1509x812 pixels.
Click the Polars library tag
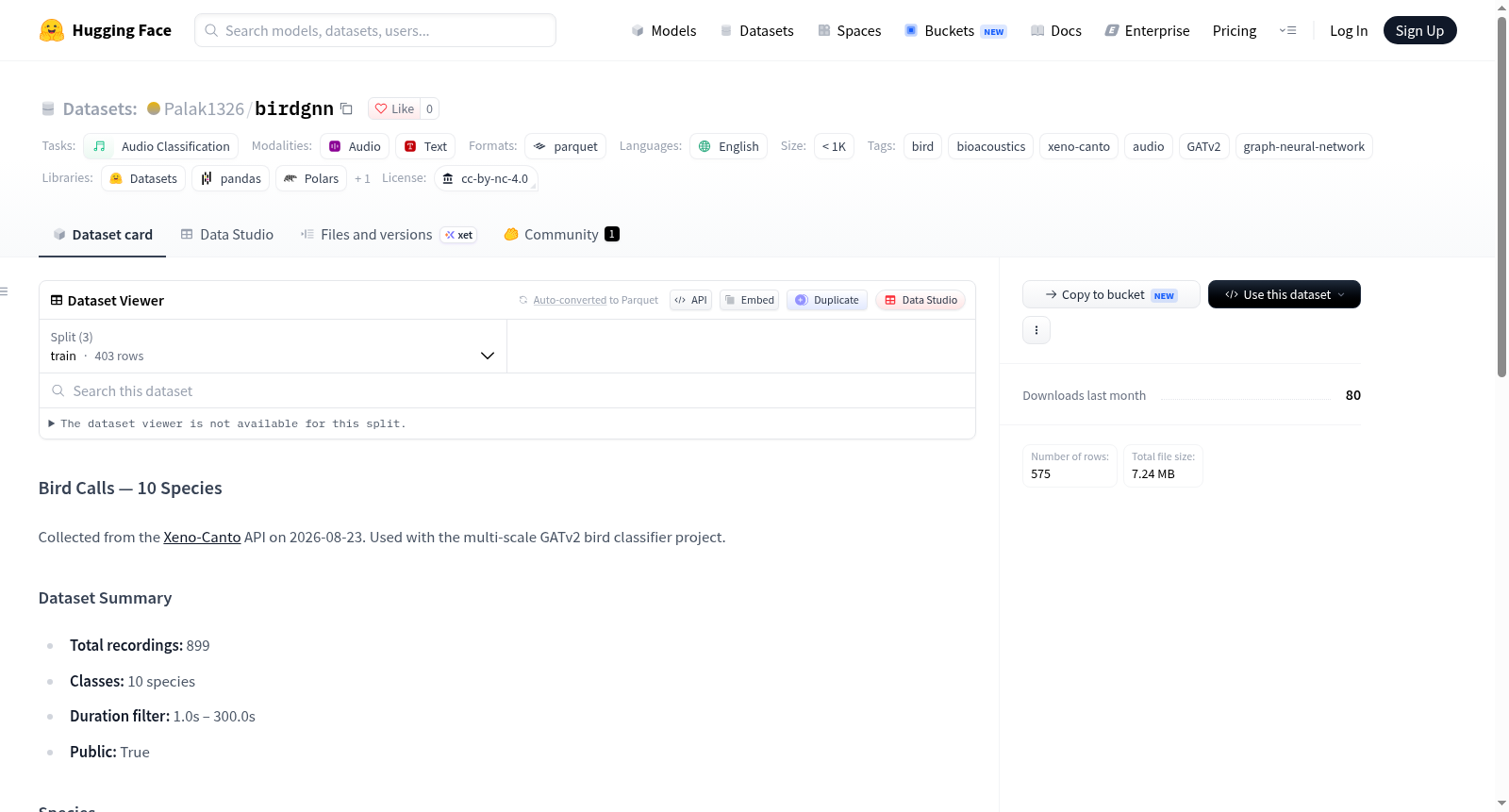tap(311, 178)
